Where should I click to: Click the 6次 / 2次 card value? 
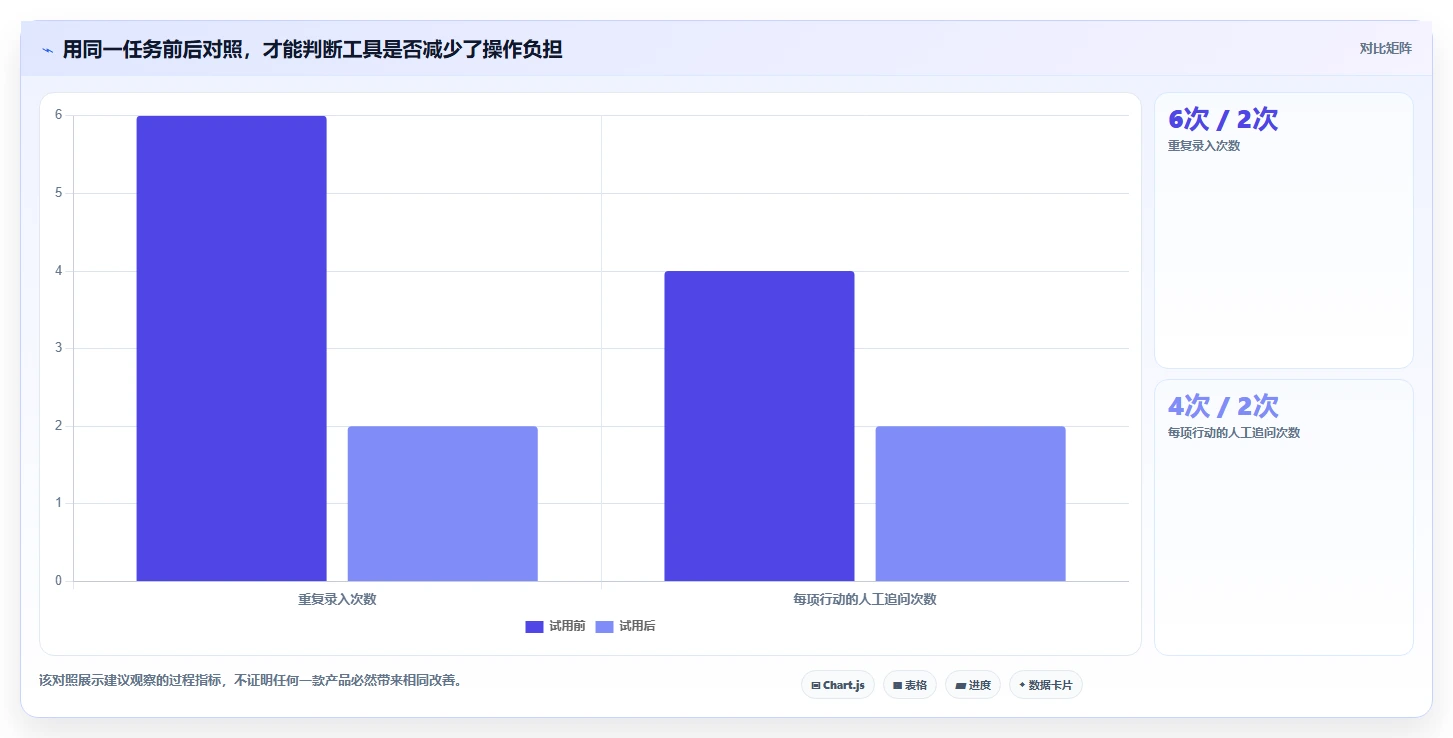(1223, 119)
